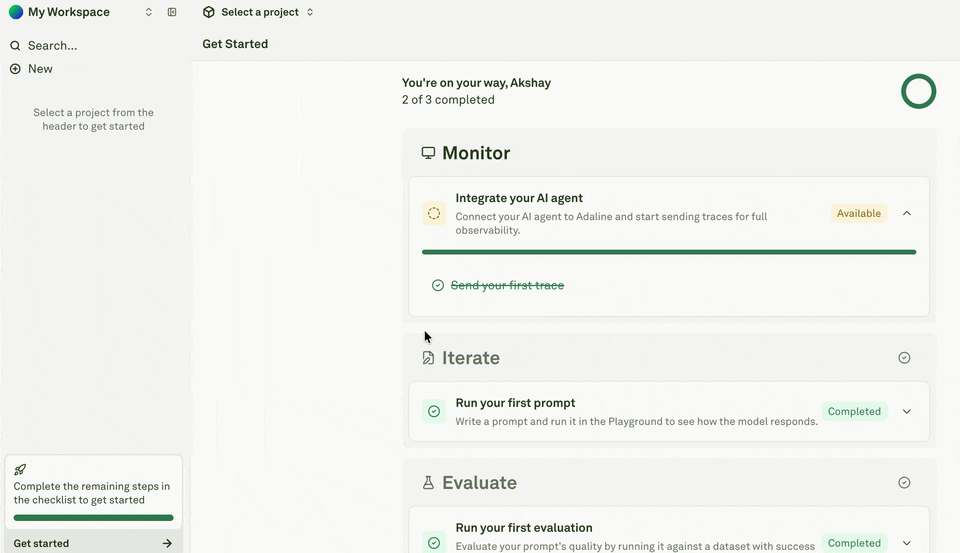
Task: Click the flask icon beside Evaluate heading
Action: pyautogui.click(x=428, y=483)
